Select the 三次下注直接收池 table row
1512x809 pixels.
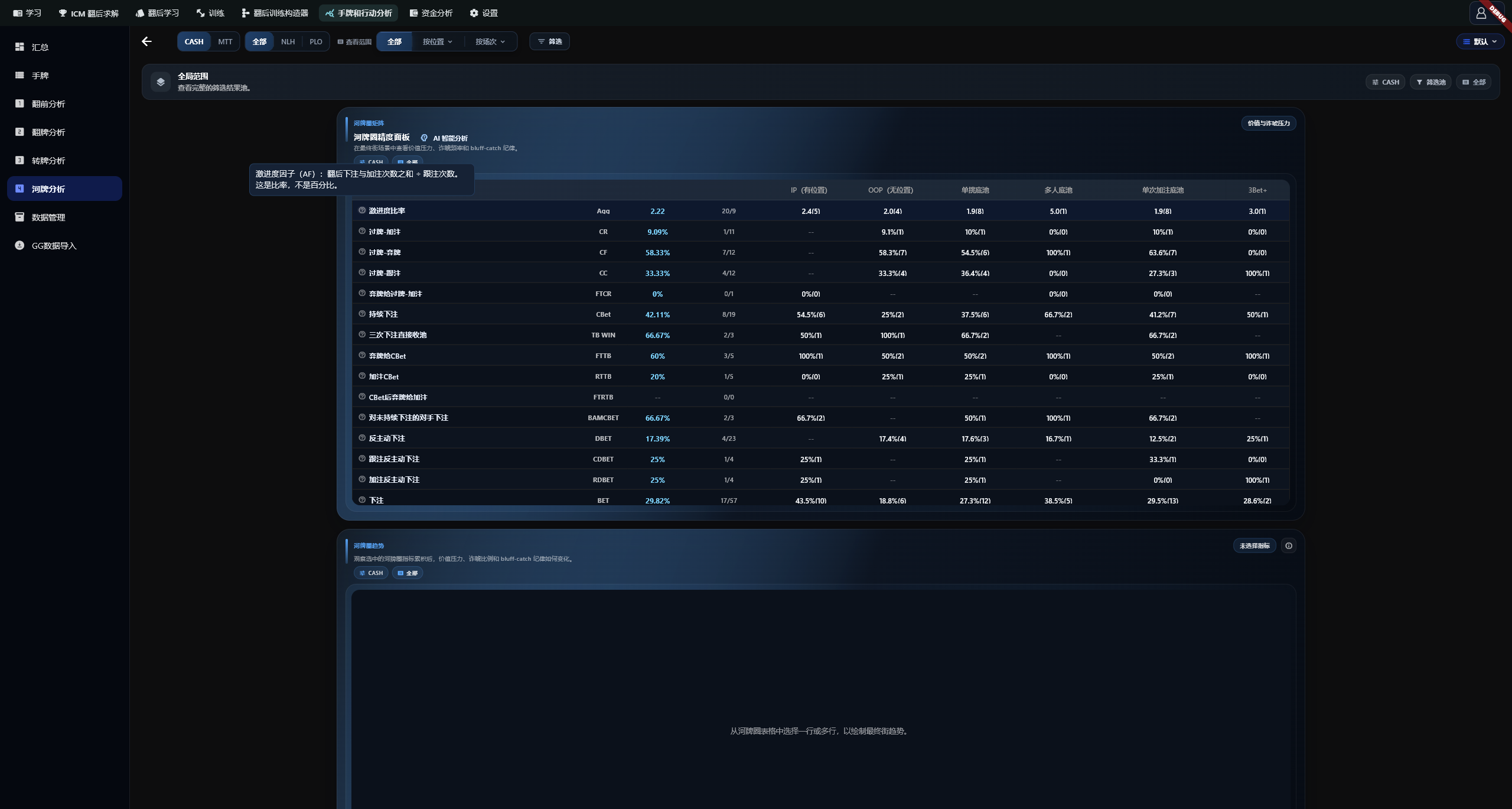point(820,334)
